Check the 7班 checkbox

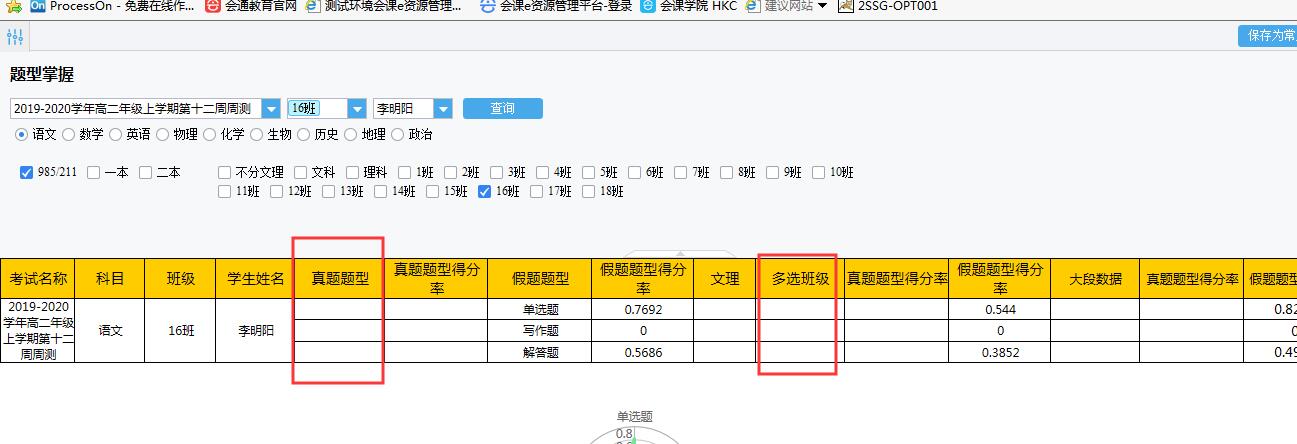(x=680, y=172)
